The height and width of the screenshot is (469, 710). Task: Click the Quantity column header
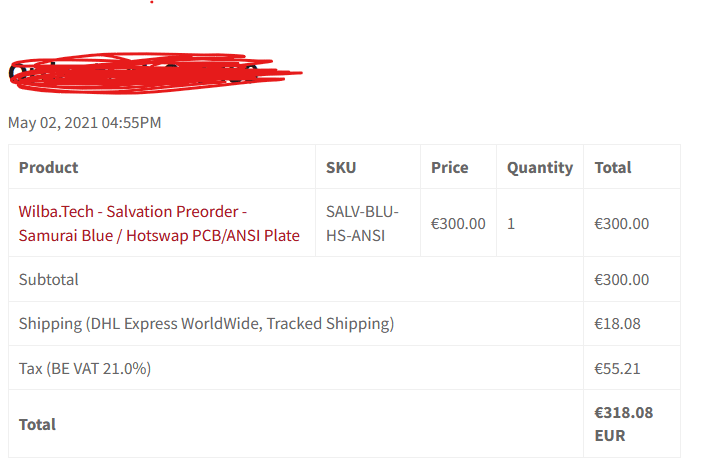click(x=540, y=168)
